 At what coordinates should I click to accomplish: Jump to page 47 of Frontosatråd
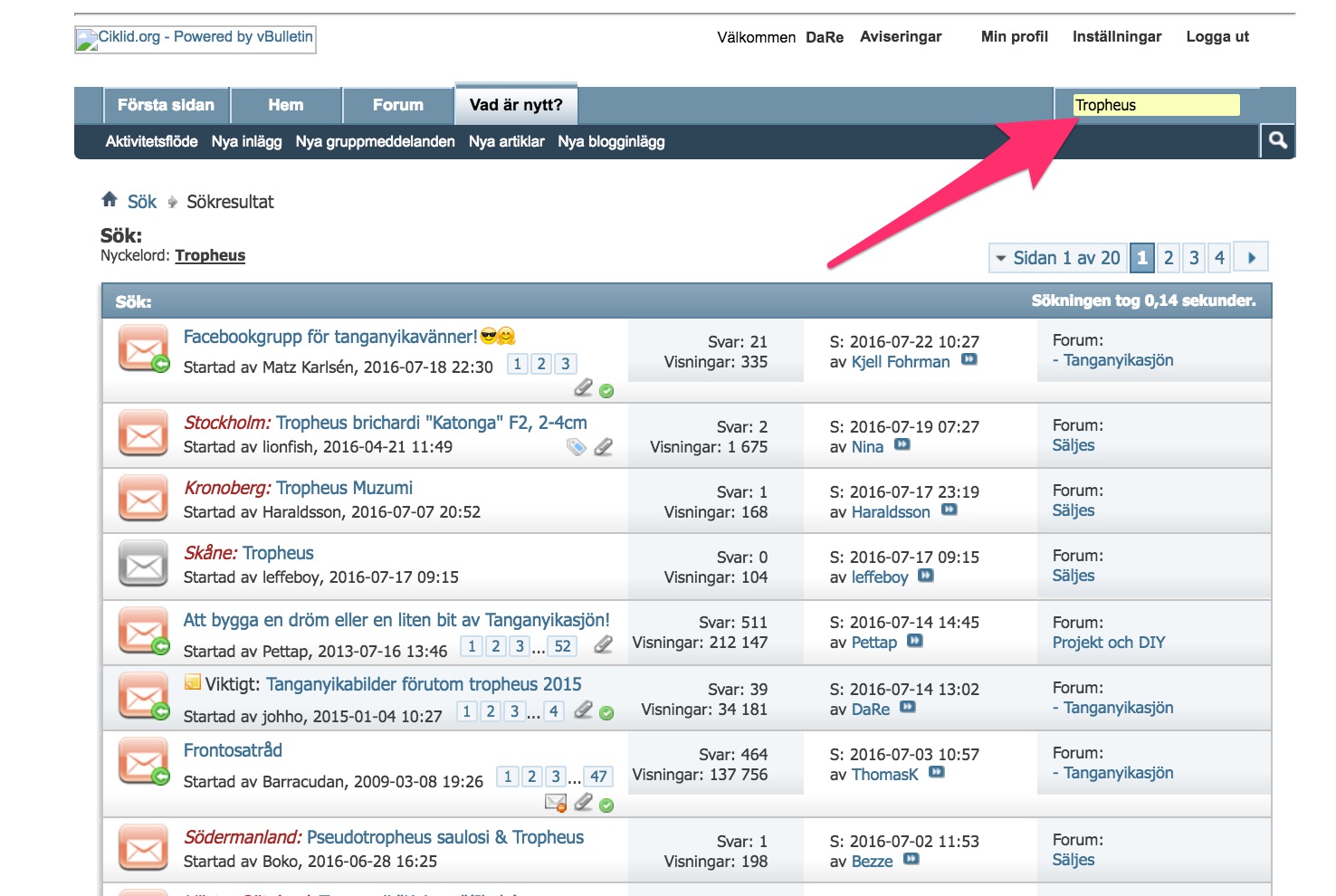598,777
